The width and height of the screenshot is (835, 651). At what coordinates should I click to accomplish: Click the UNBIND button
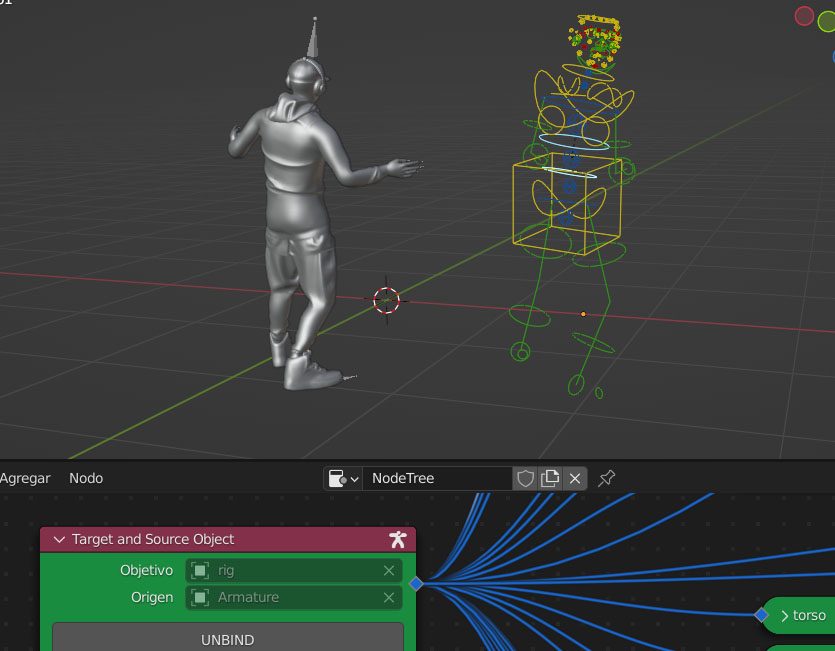(x=228, y=638)
